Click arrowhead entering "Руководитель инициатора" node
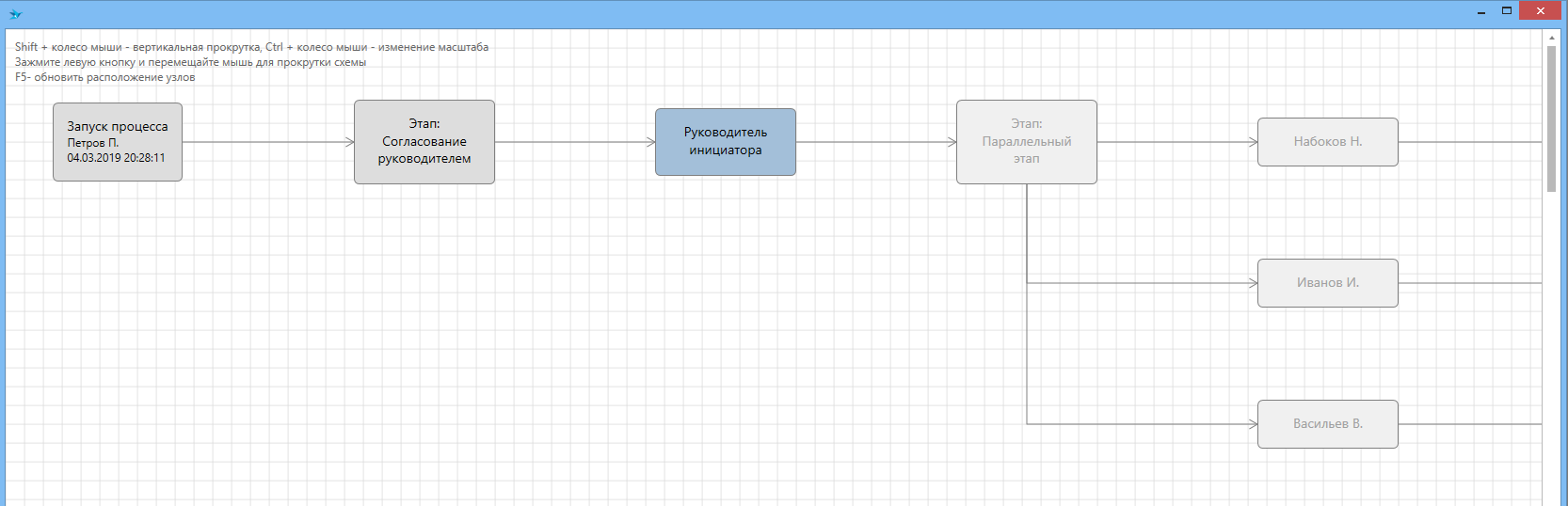This screenshot has height=506, width=1568. [650, 142]
